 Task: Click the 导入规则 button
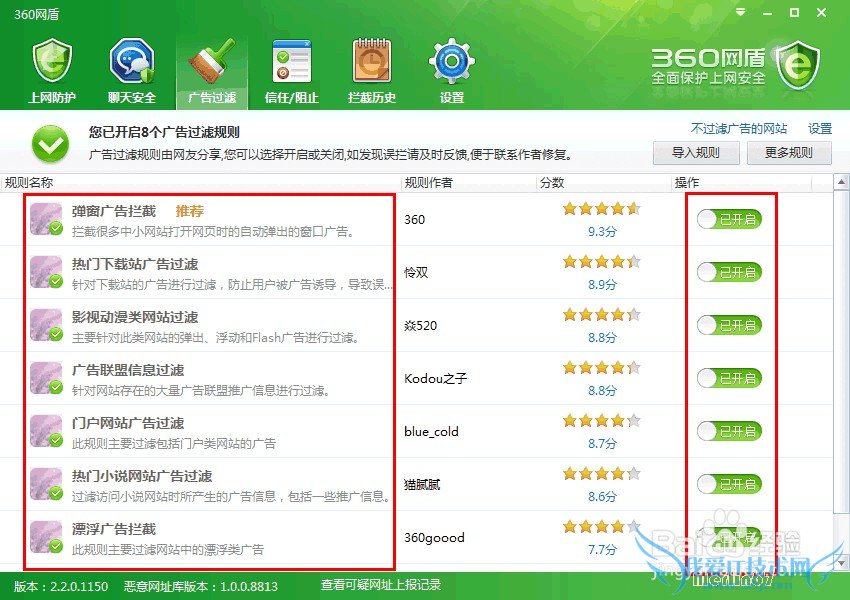(696, 153)
